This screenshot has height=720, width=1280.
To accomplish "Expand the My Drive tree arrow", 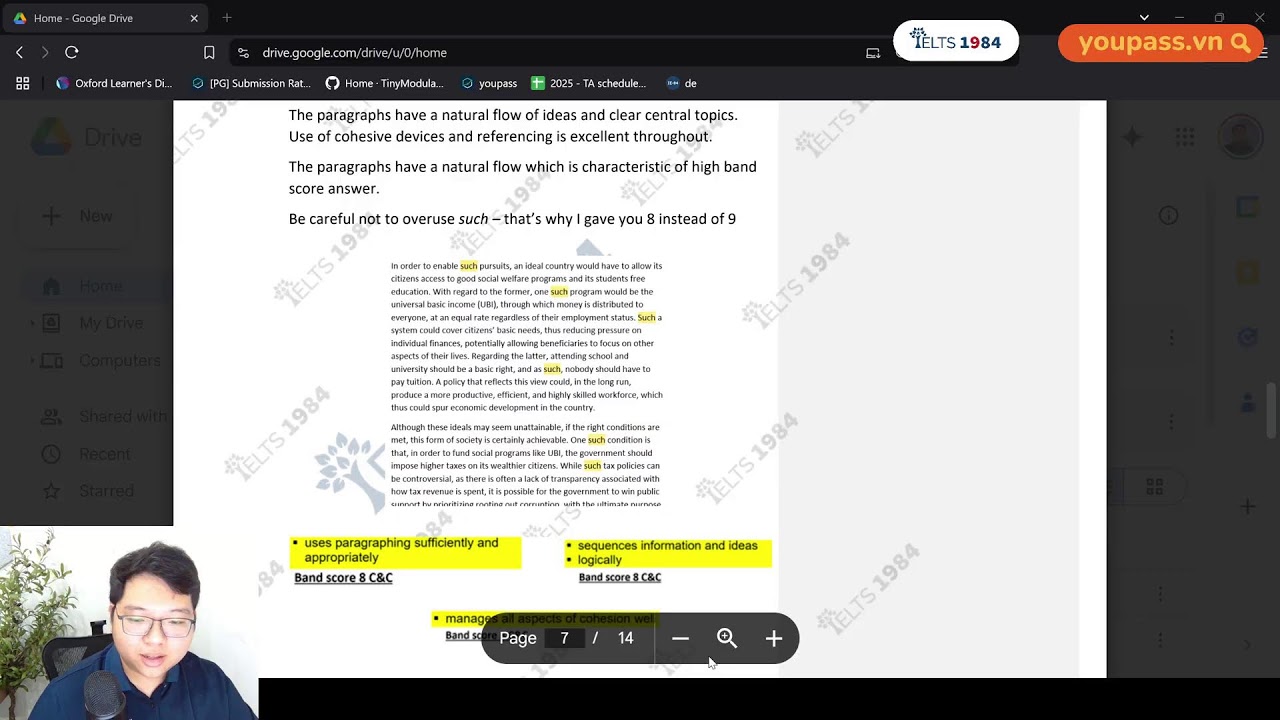I will [x=32, y=323].
